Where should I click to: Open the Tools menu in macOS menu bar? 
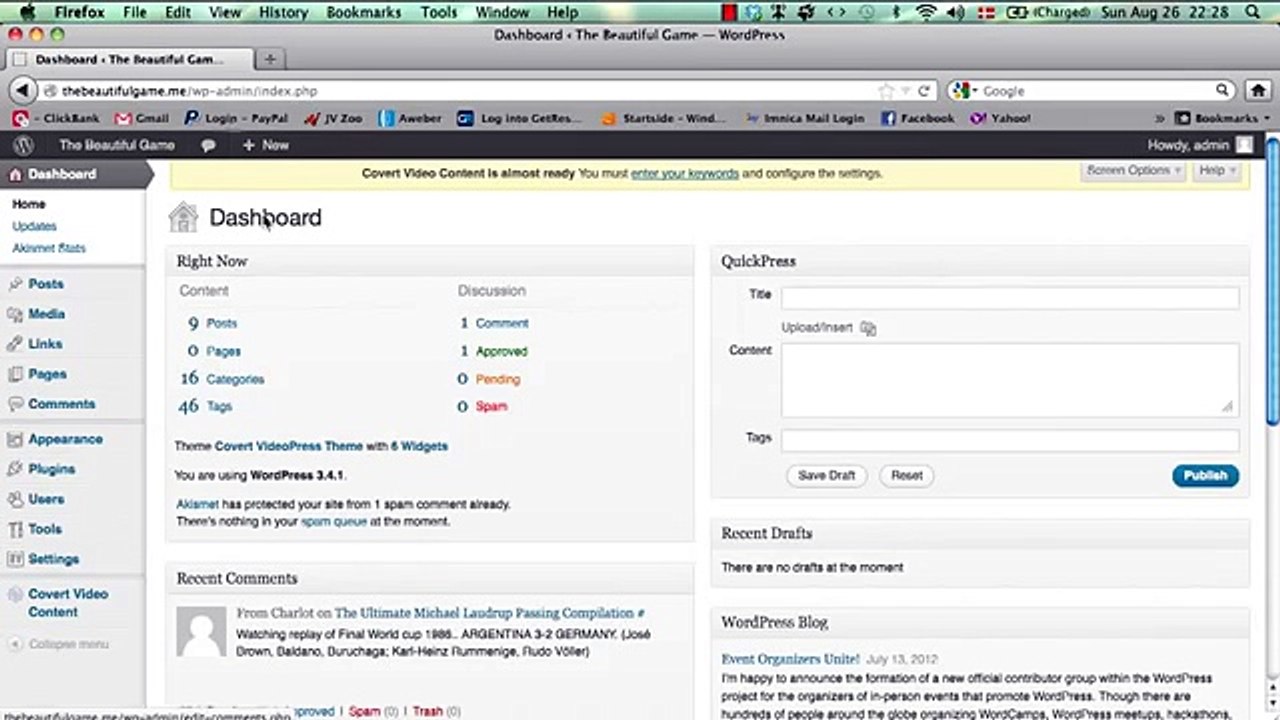coord(438,12)
